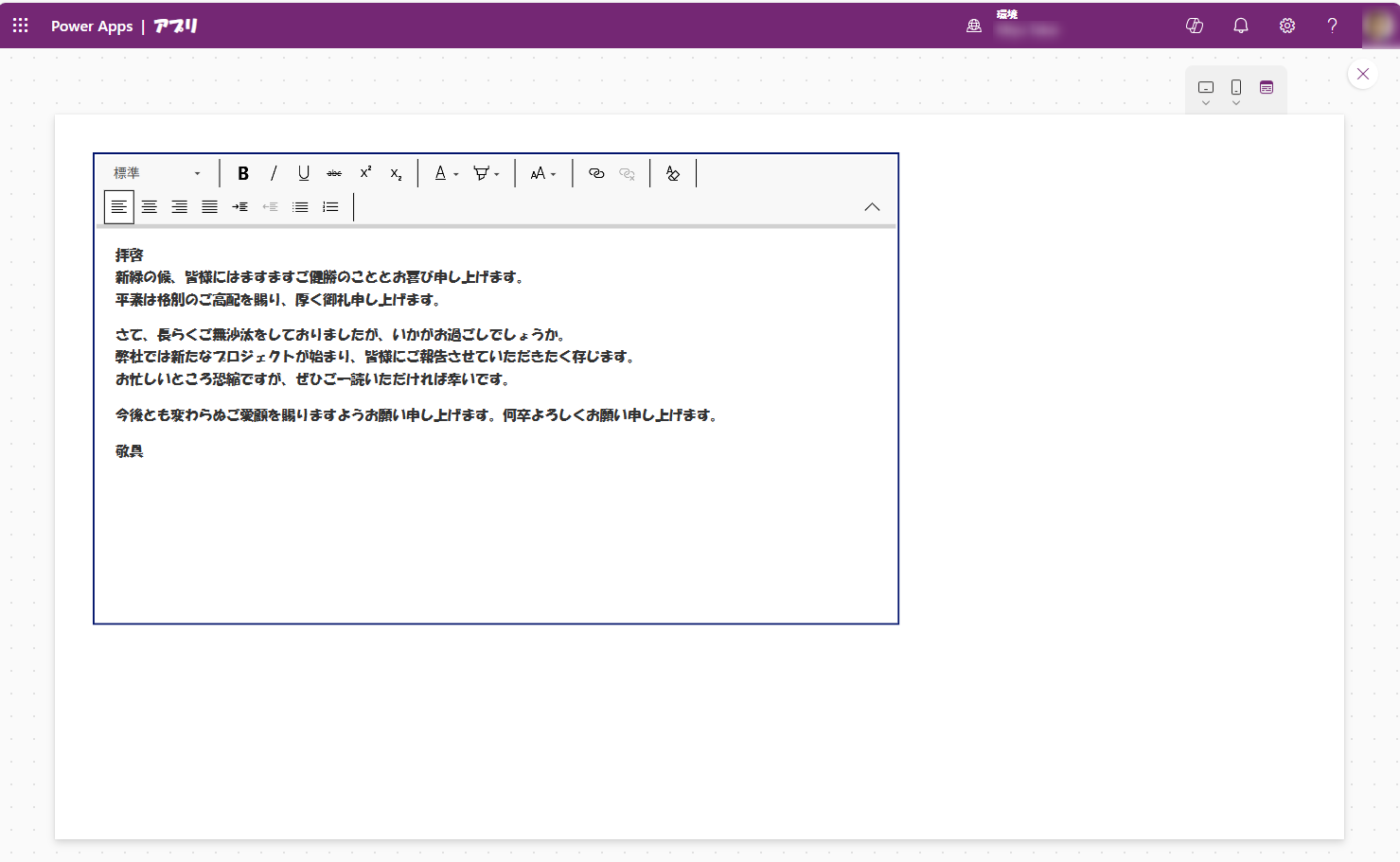Justify the text
The width and height of the screenshot is (1400, 862).
pyautogui.click(x=210, y=206)
